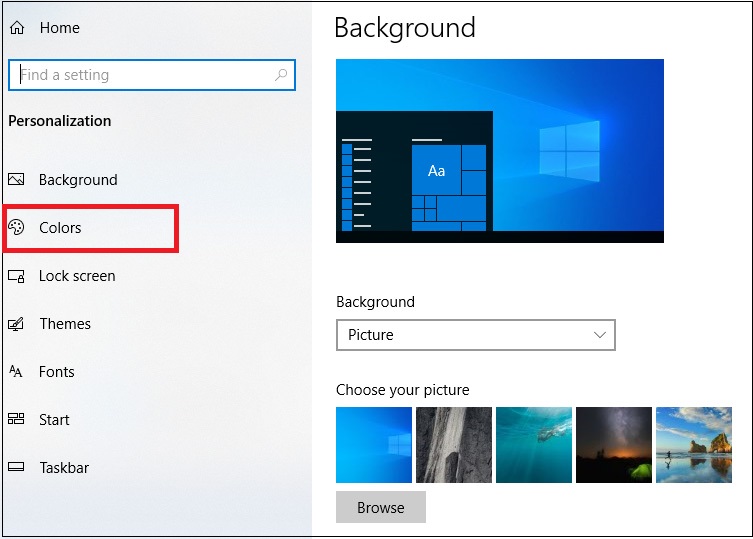Click the large desktop background preview

[500, 151]
